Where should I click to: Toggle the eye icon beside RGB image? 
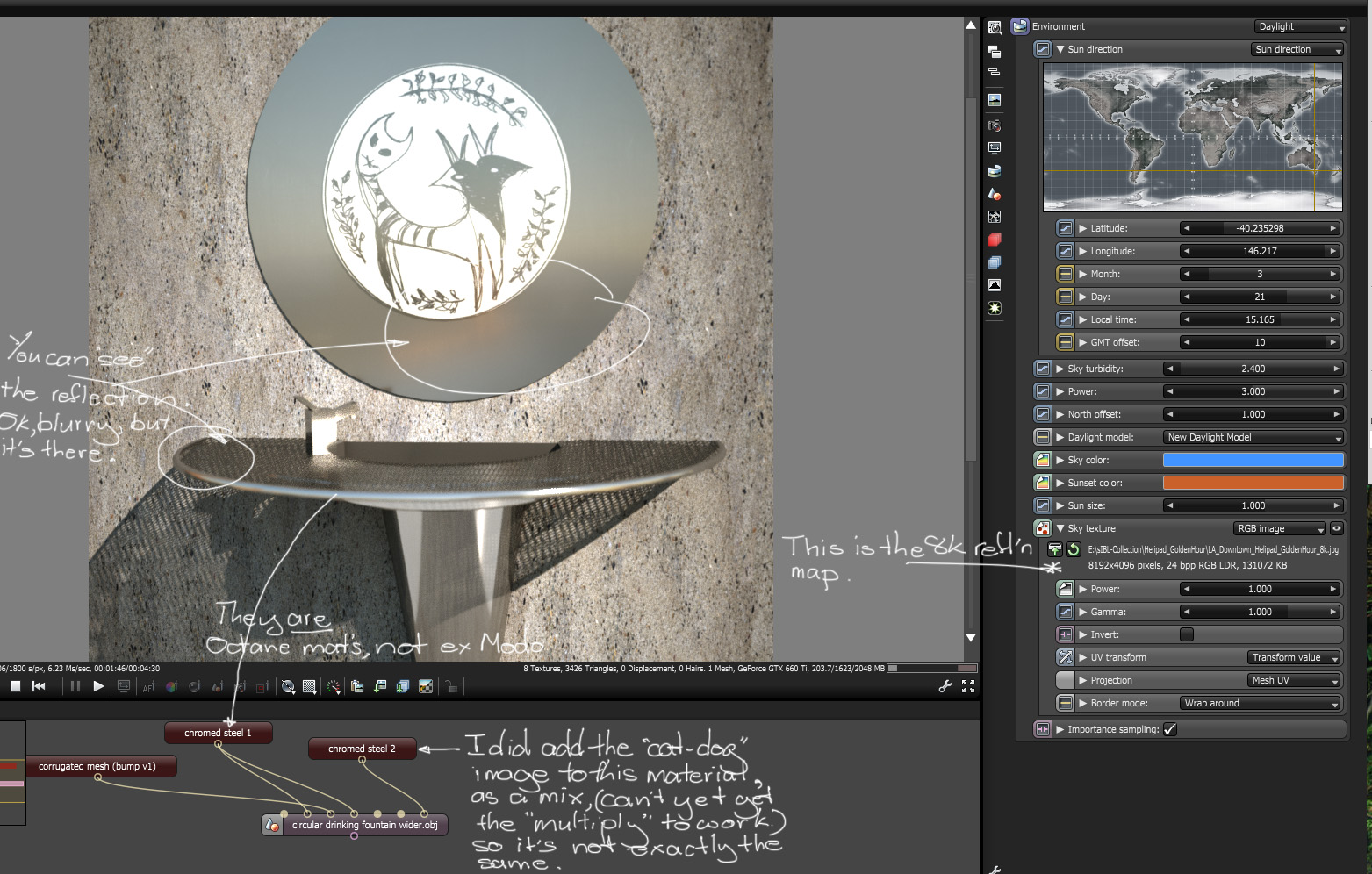1337,528
